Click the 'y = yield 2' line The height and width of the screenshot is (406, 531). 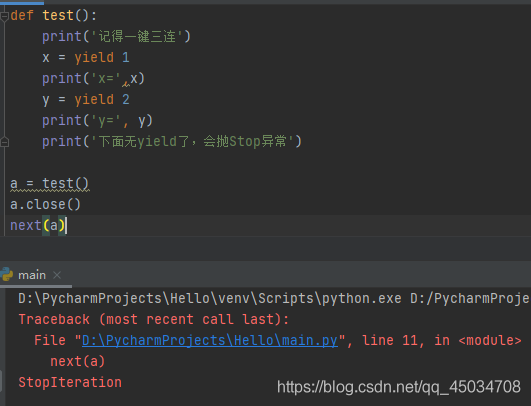[x=86, y=100]
